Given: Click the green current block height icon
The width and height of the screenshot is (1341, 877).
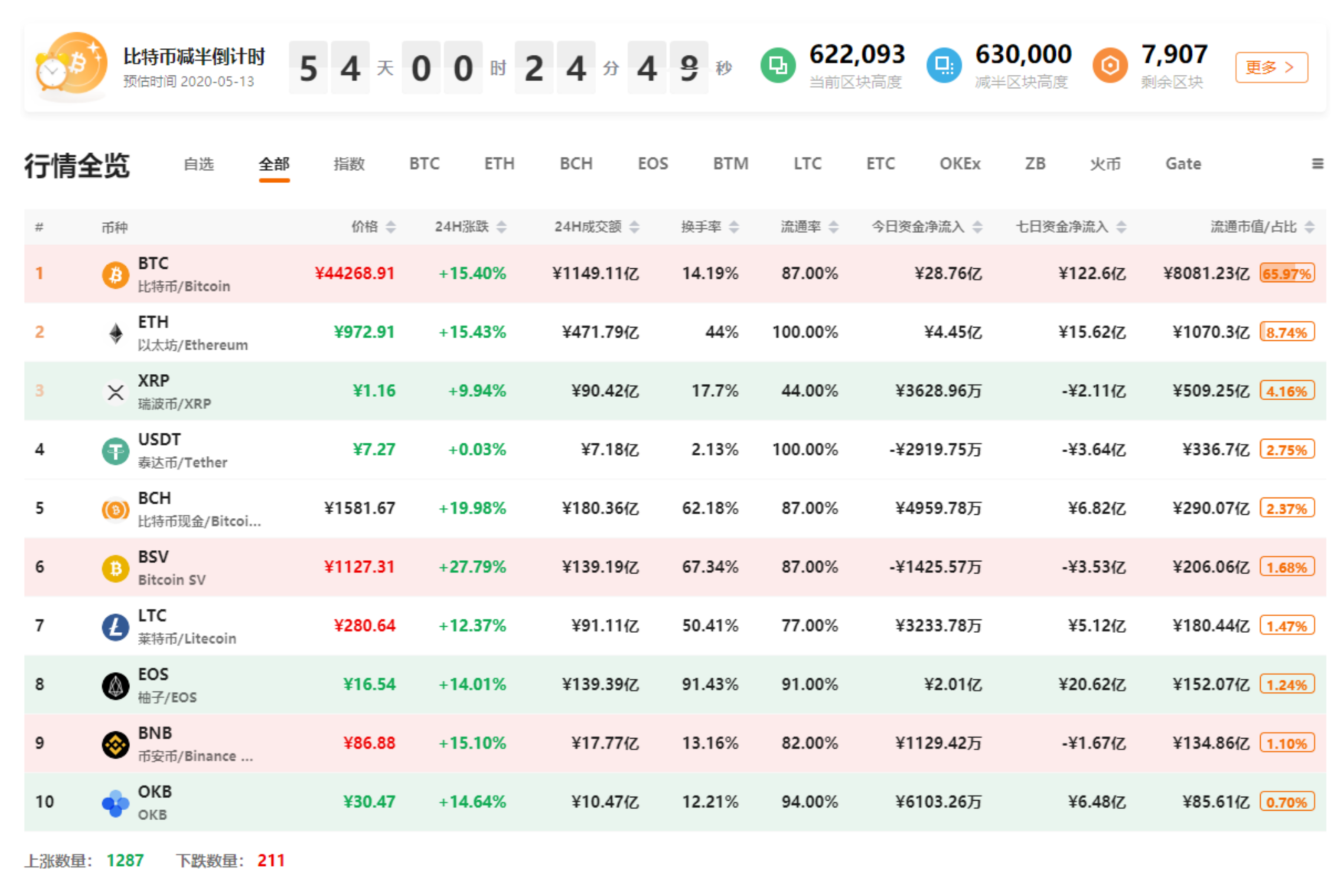Looking at the screenshot, I should [778, 66].
